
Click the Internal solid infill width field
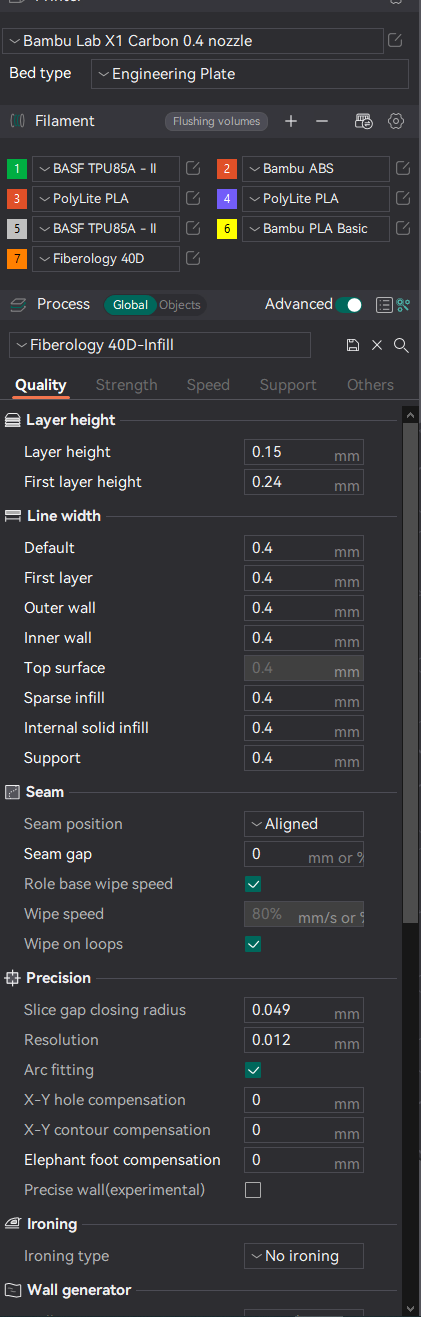pyautogui.click(x=304, y=728)
